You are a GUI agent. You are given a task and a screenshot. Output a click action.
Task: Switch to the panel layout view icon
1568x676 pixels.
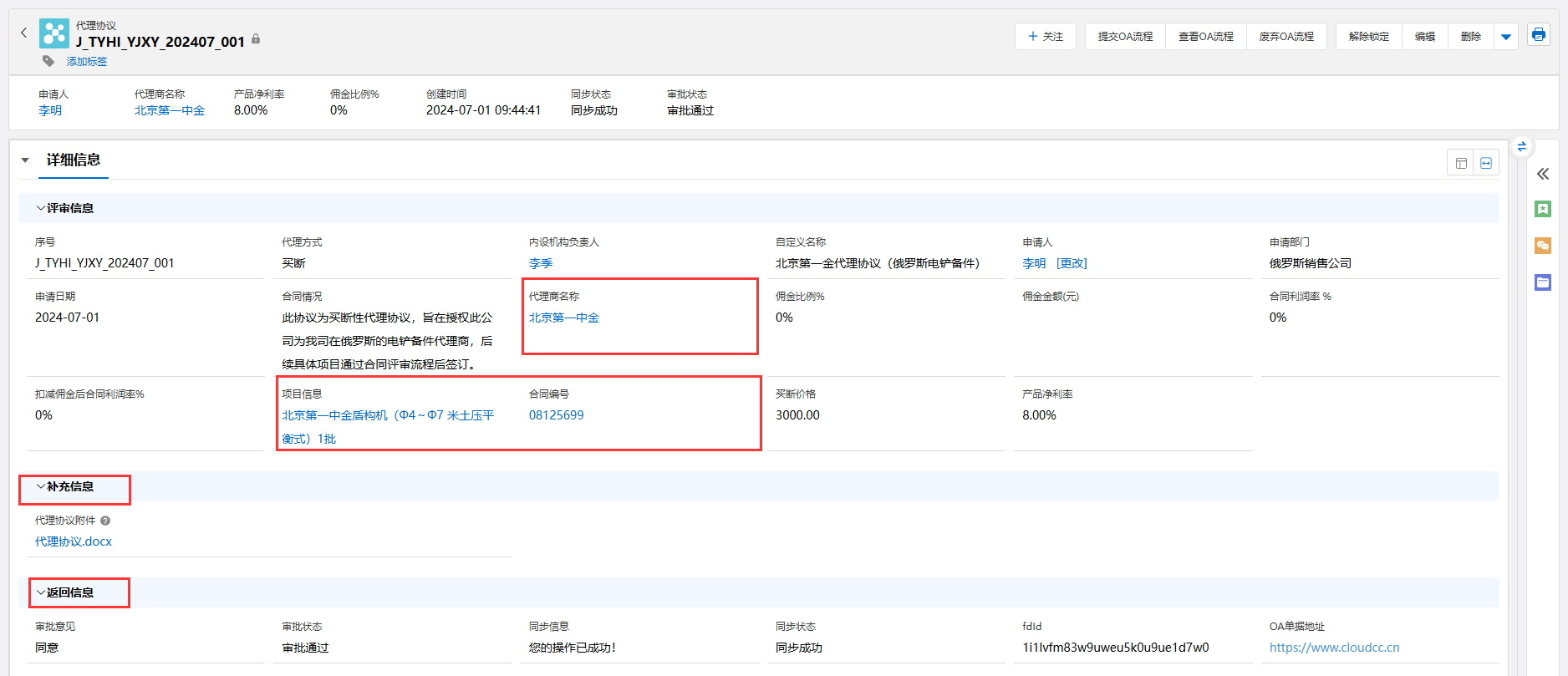tap(1461, 163)
